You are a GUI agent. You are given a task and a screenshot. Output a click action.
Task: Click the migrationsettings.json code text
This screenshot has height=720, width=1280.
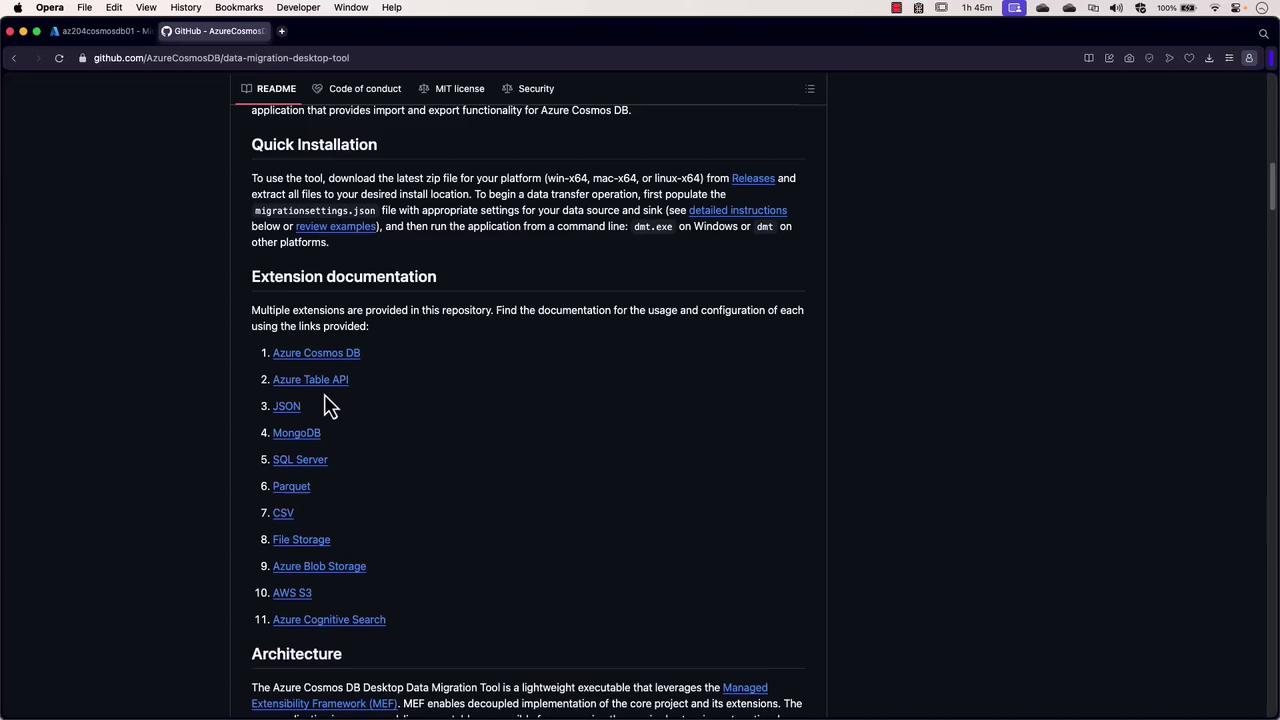[x=315, y=211]
